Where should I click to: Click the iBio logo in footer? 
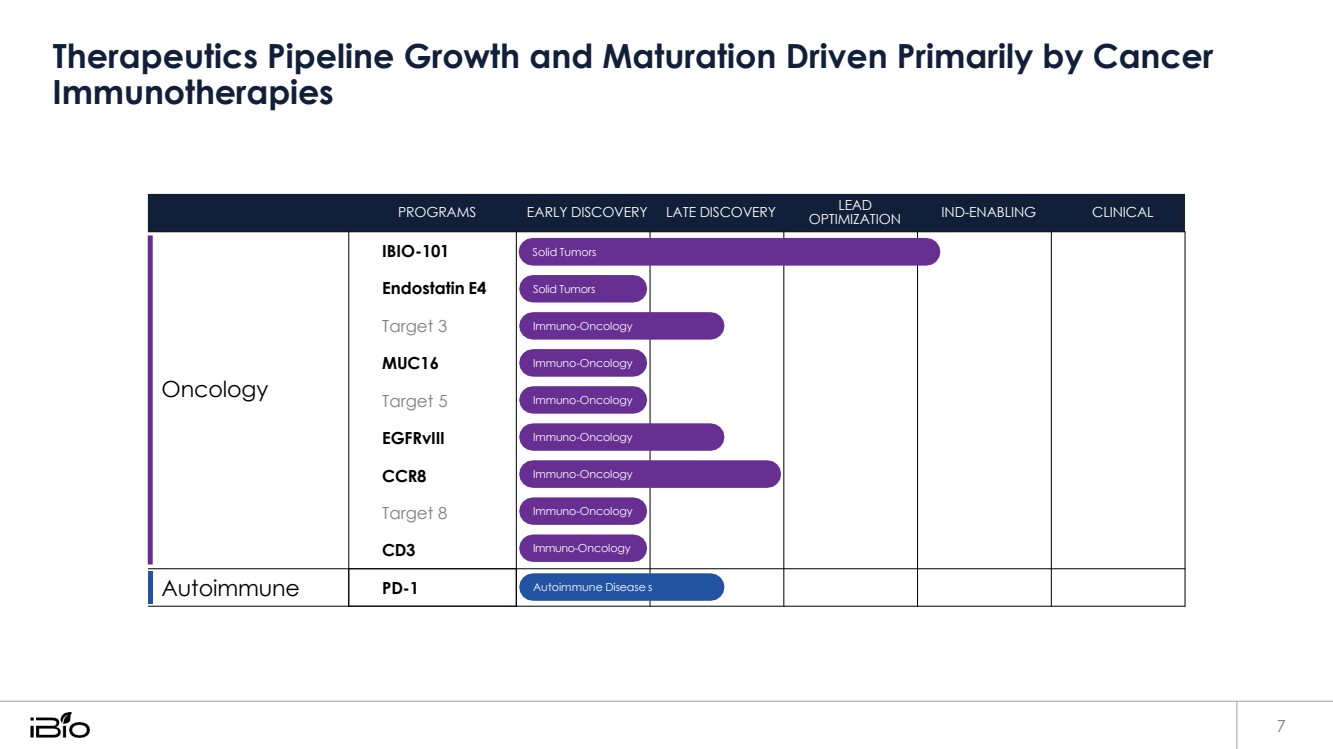tap(60, 725)
